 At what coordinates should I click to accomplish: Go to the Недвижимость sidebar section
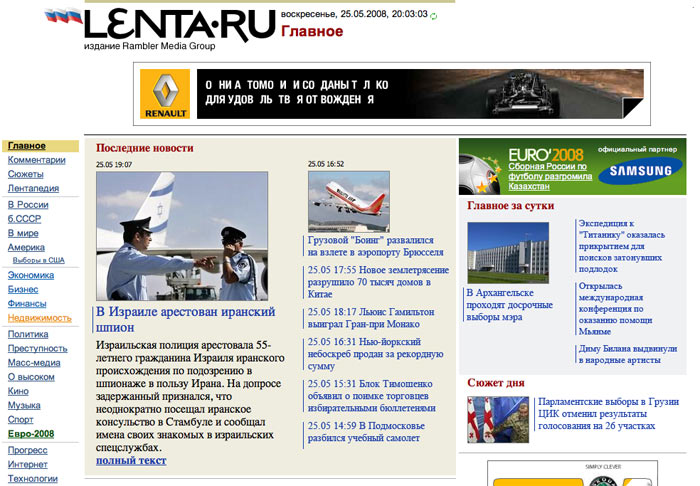coord(40,317)
